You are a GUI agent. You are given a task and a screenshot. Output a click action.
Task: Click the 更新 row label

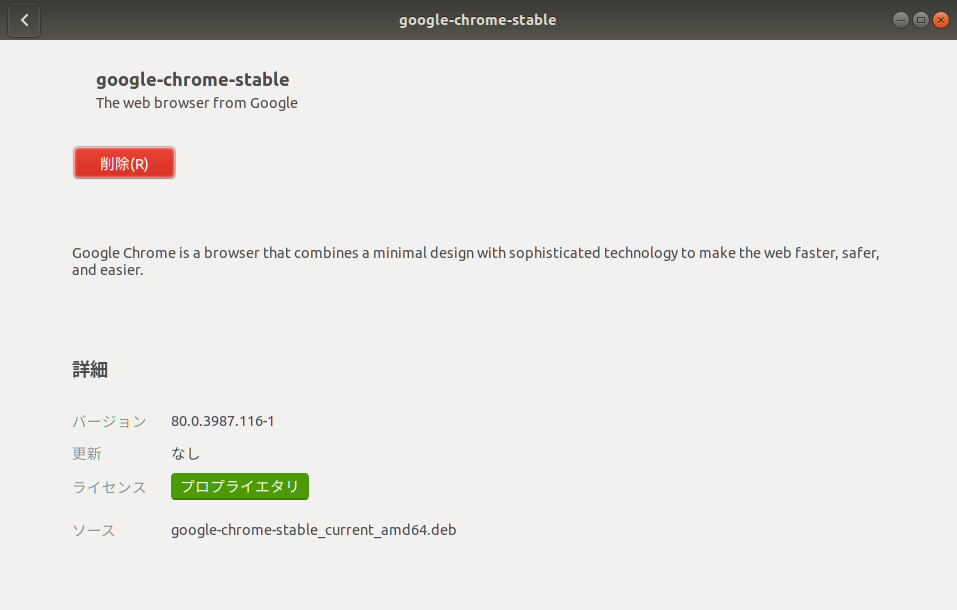[x=87, y=453]
